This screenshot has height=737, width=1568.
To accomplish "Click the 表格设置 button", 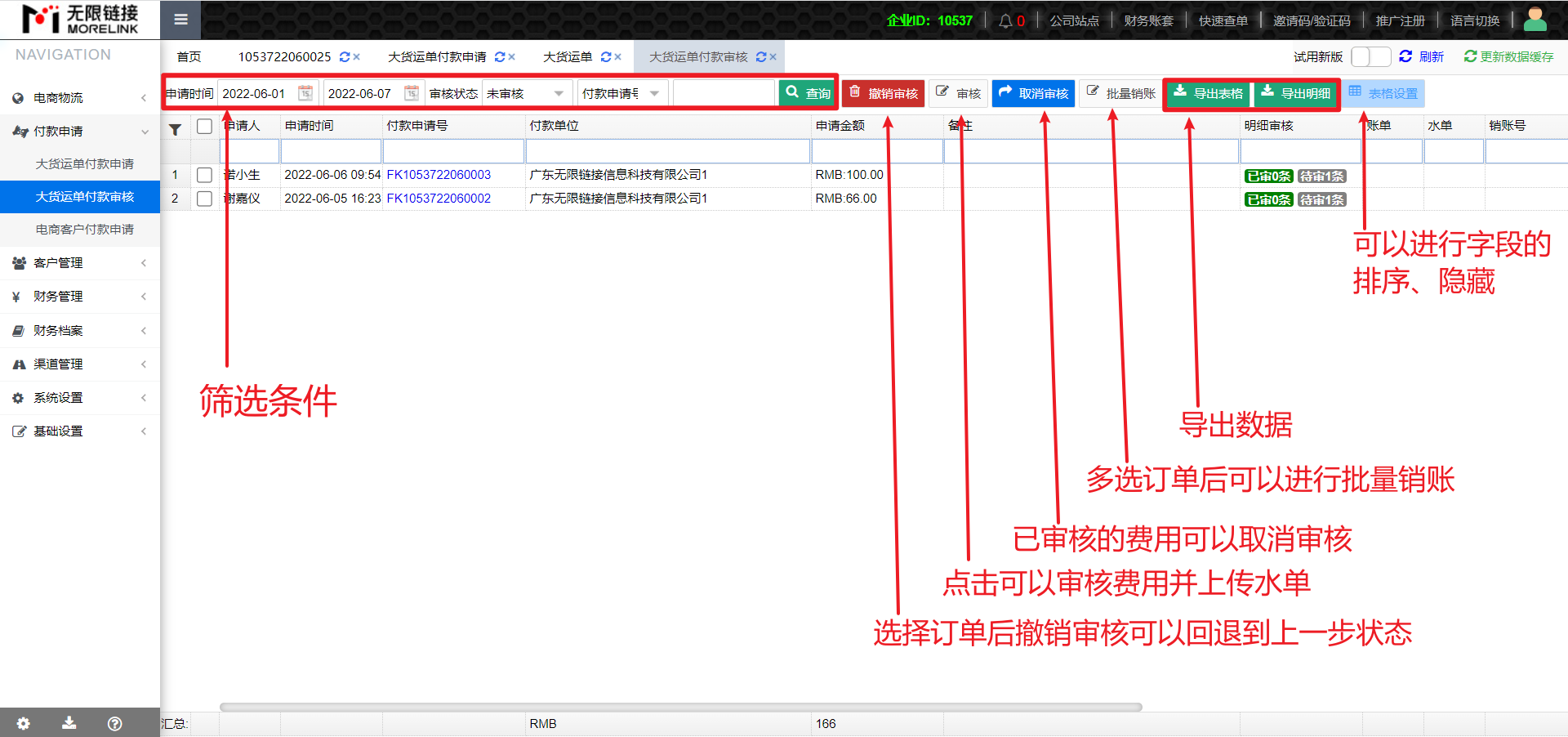I will pyautogui.click(x=1383, y=93).
